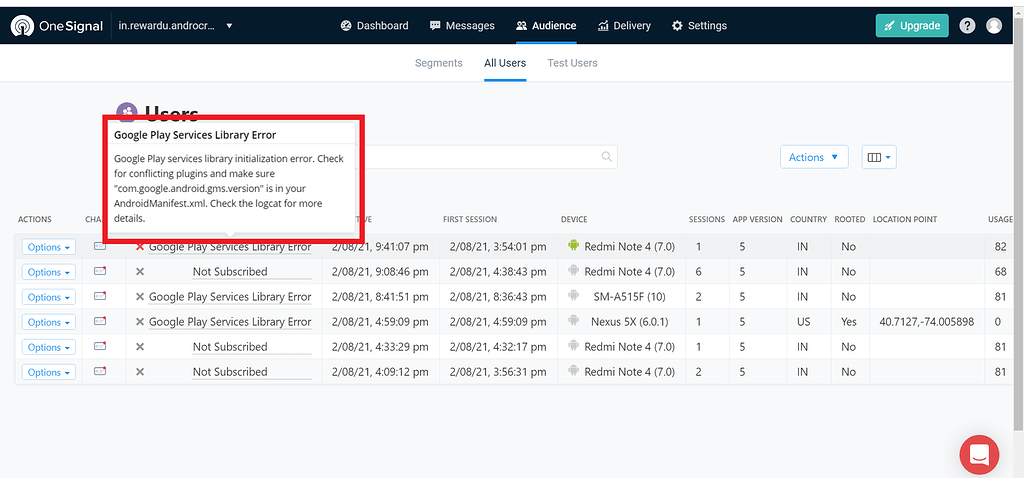Open Options for the 4:09:12 pm row

click(x=49, y=372)
